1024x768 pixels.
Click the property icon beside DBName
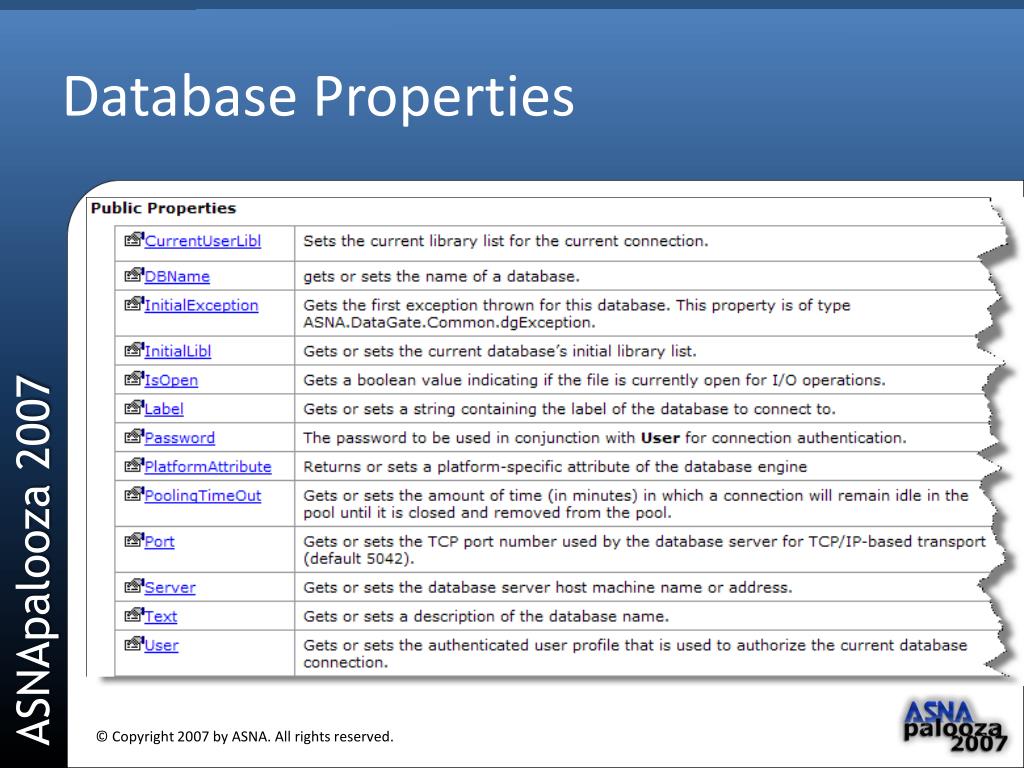point(134,274)
